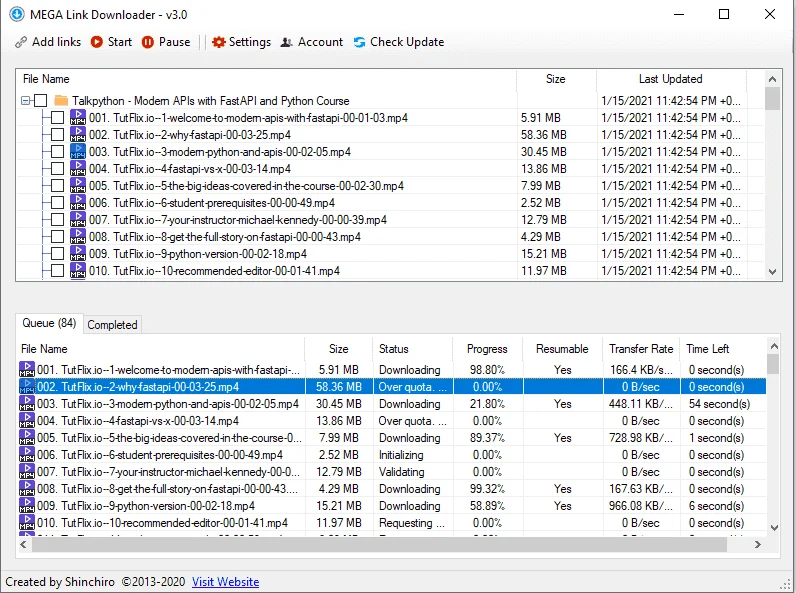The height and width of the screenshot is (593, 796).
Task: Click the Start button label
Action: [120, 42]
